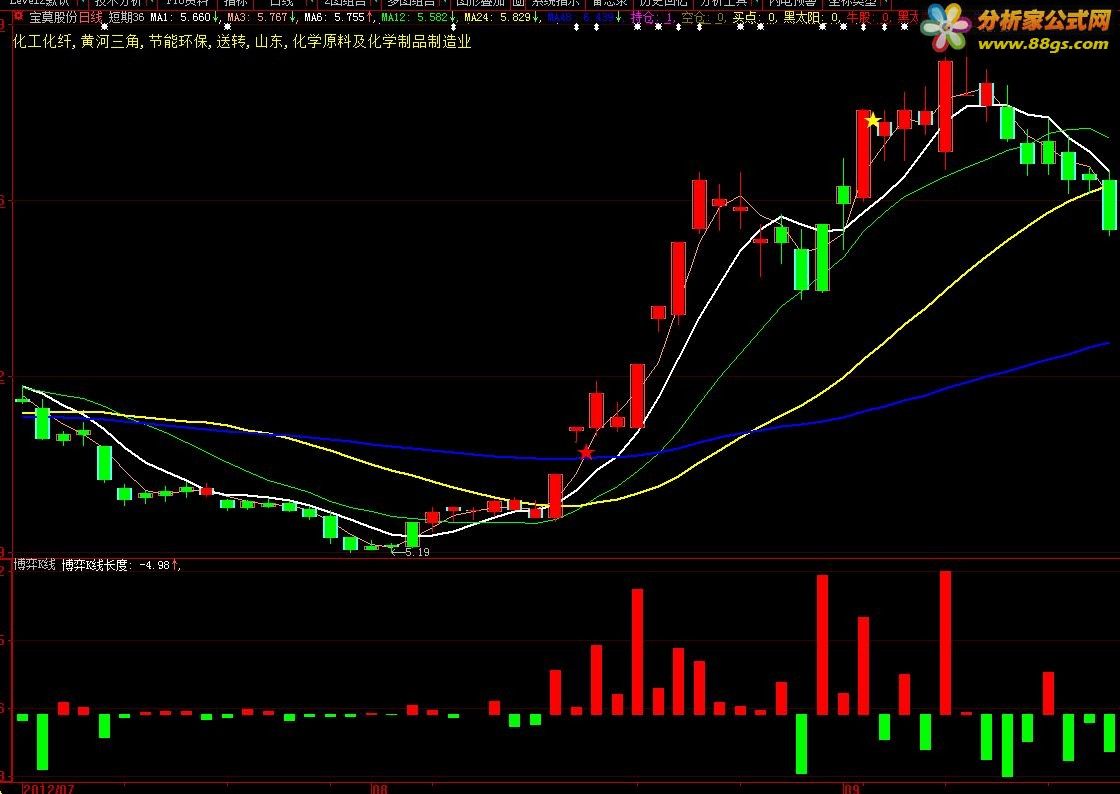Open the 图形叠加 toolbar item

[x=481, y=3]
